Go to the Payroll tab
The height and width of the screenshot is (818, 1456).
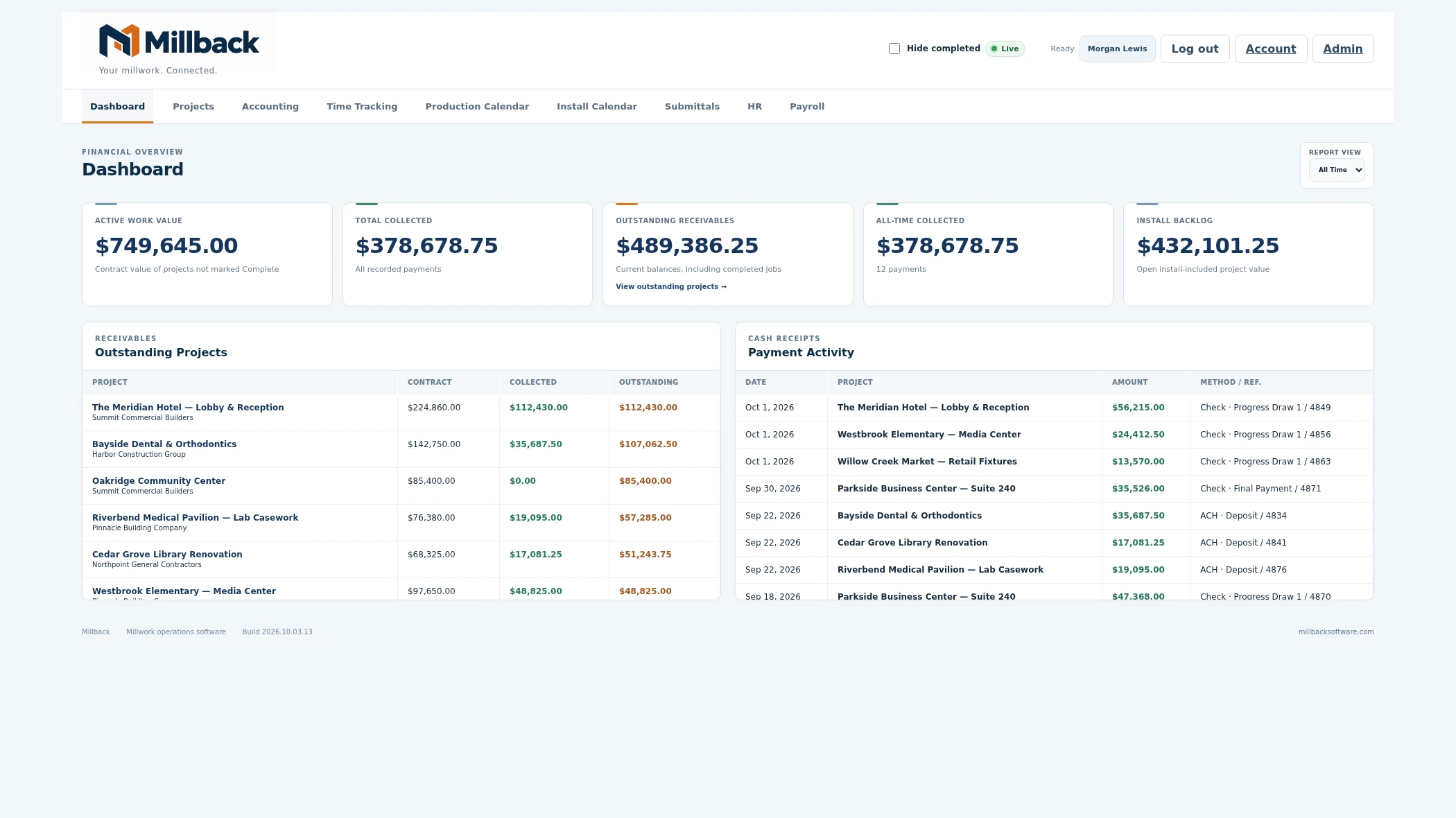(x=807, y=106)
